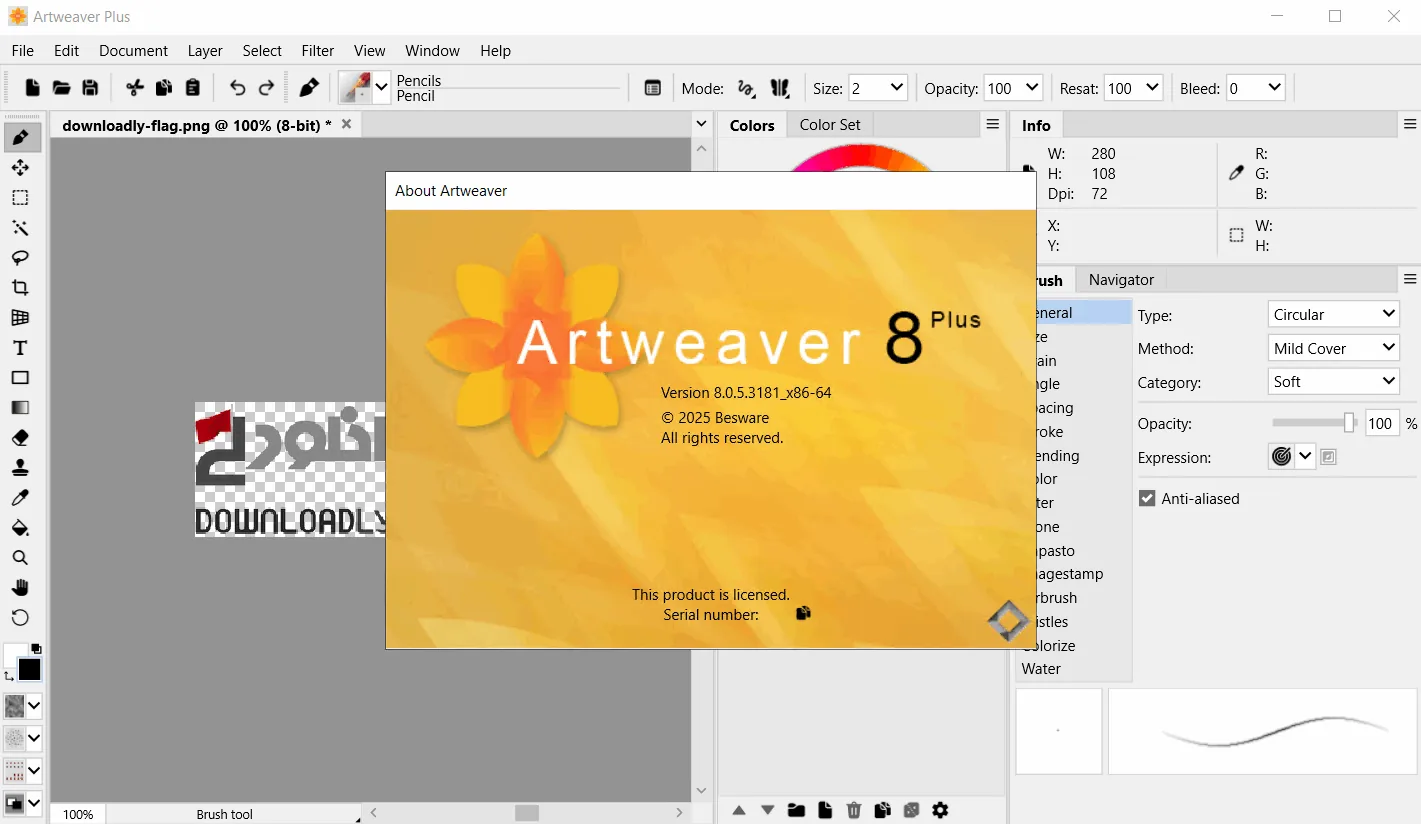Screen dimensions: 1421x824
Task: Select the Zoom magnifier tool
Action: 20,557
